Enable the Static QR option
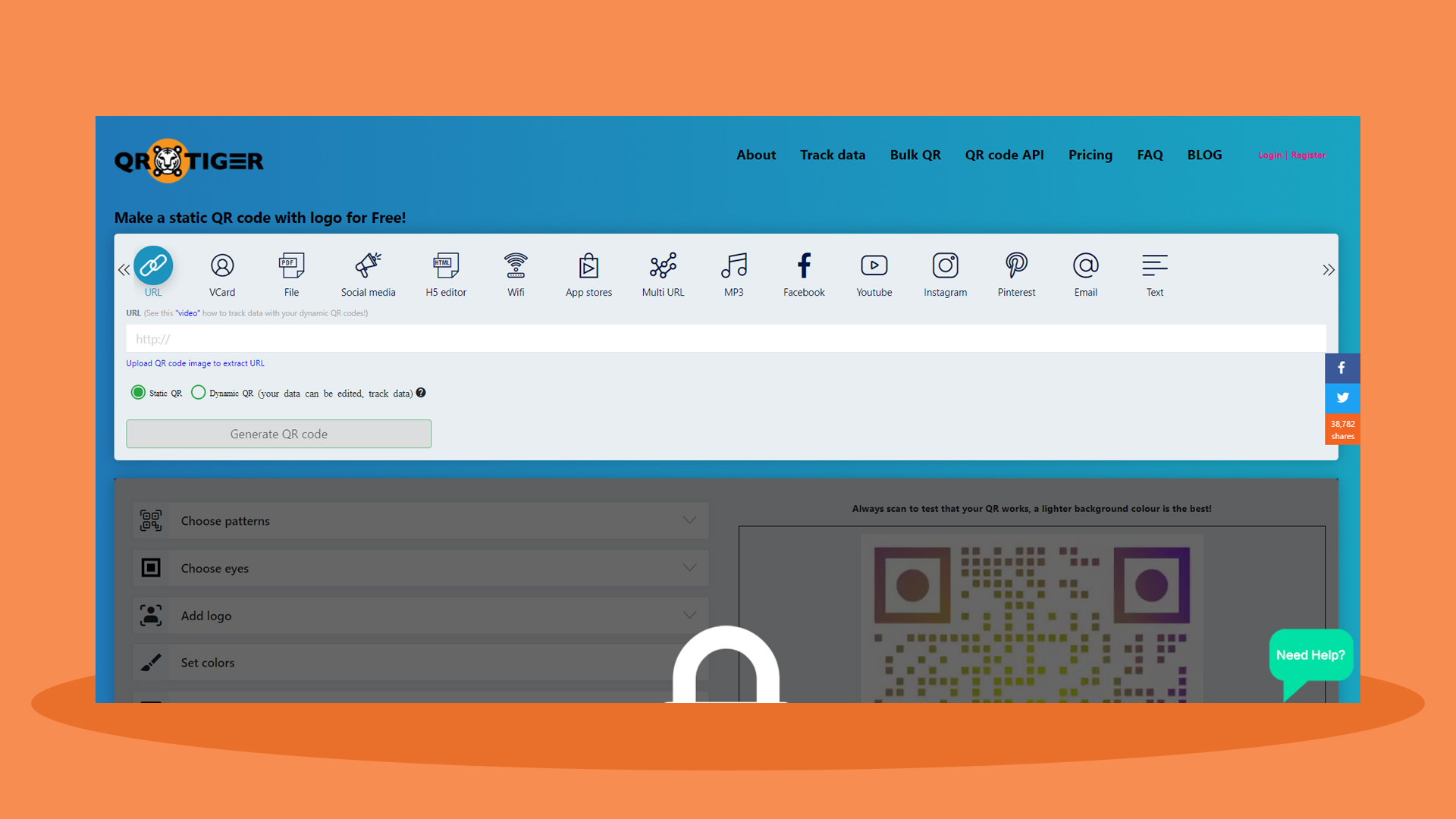Screen dimensions: 1456x819 (138, 392)
